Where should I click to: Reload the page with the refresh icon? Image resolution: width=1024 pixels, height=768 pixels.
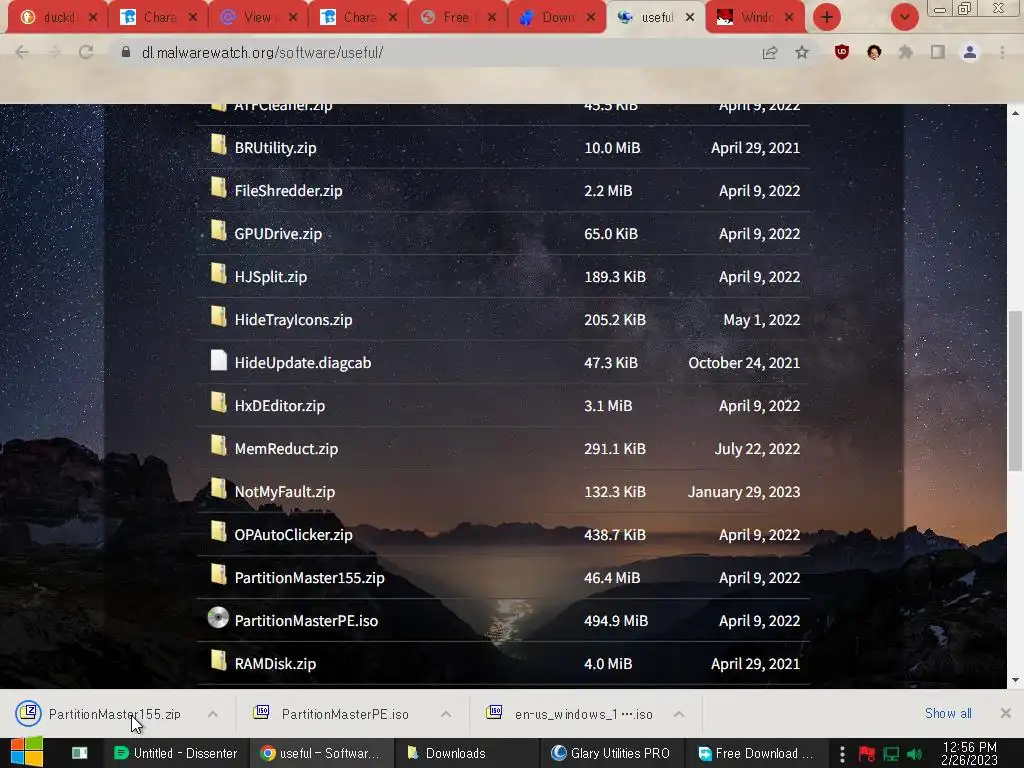pos(86,52)
